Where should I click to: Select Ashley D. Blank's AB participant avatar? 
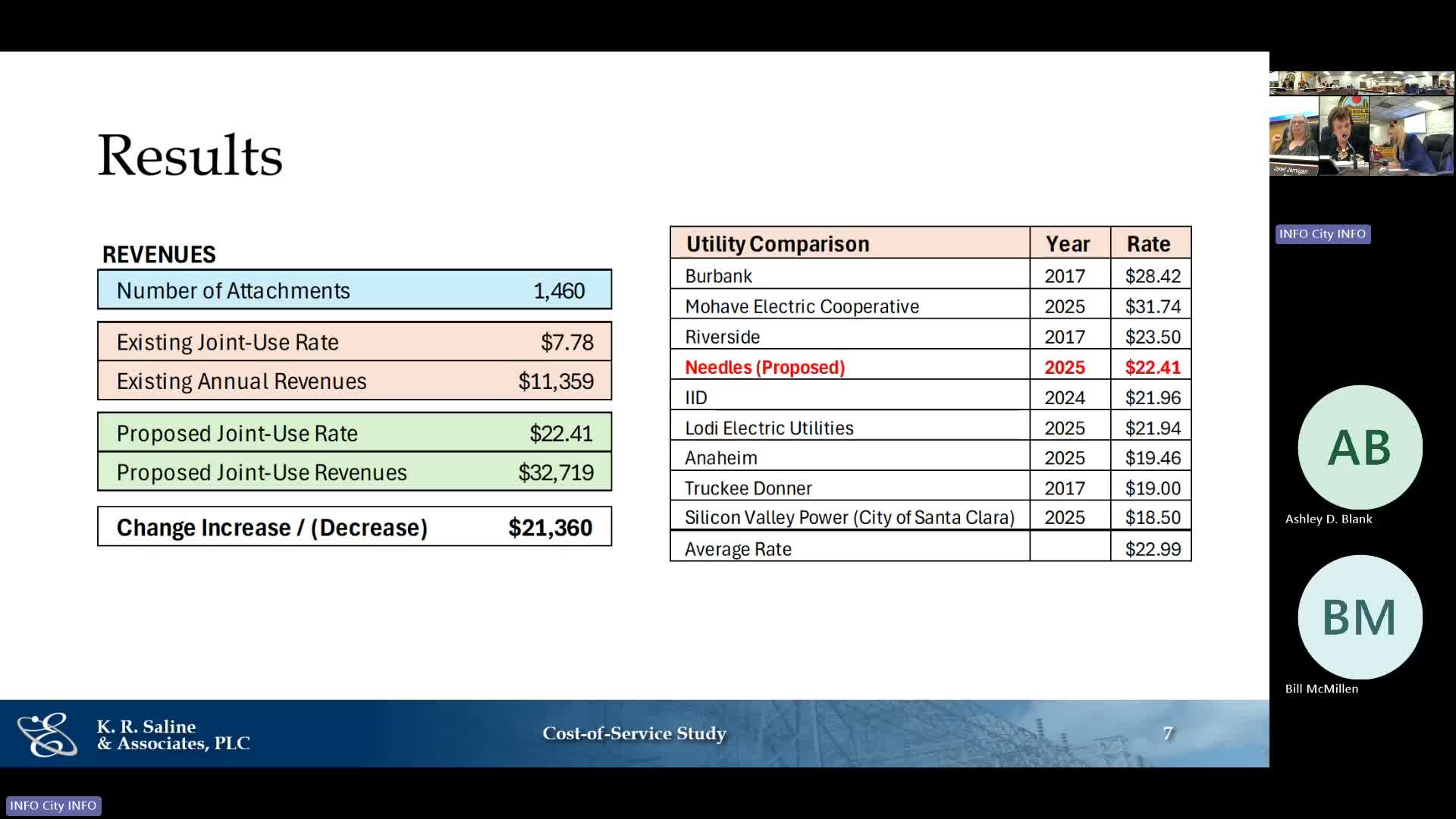pyautogui.click(x=1360, y=447)
